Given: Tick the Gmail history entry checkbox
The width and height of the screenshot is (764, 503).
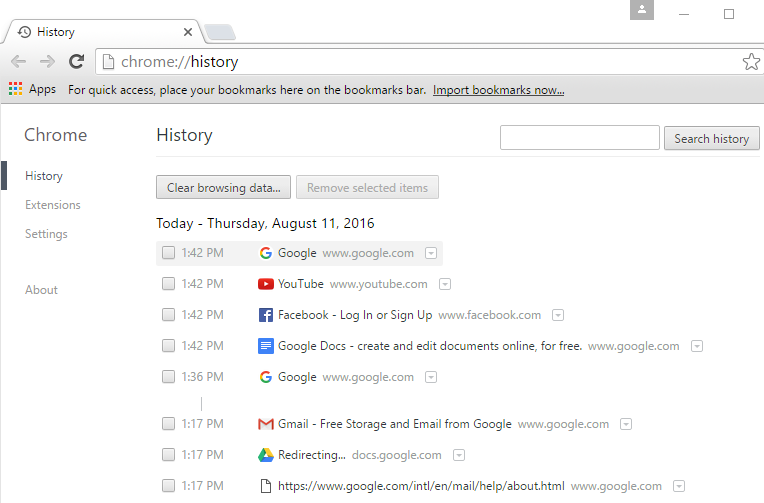Looking at the screenshot, I should coord(168,424).
